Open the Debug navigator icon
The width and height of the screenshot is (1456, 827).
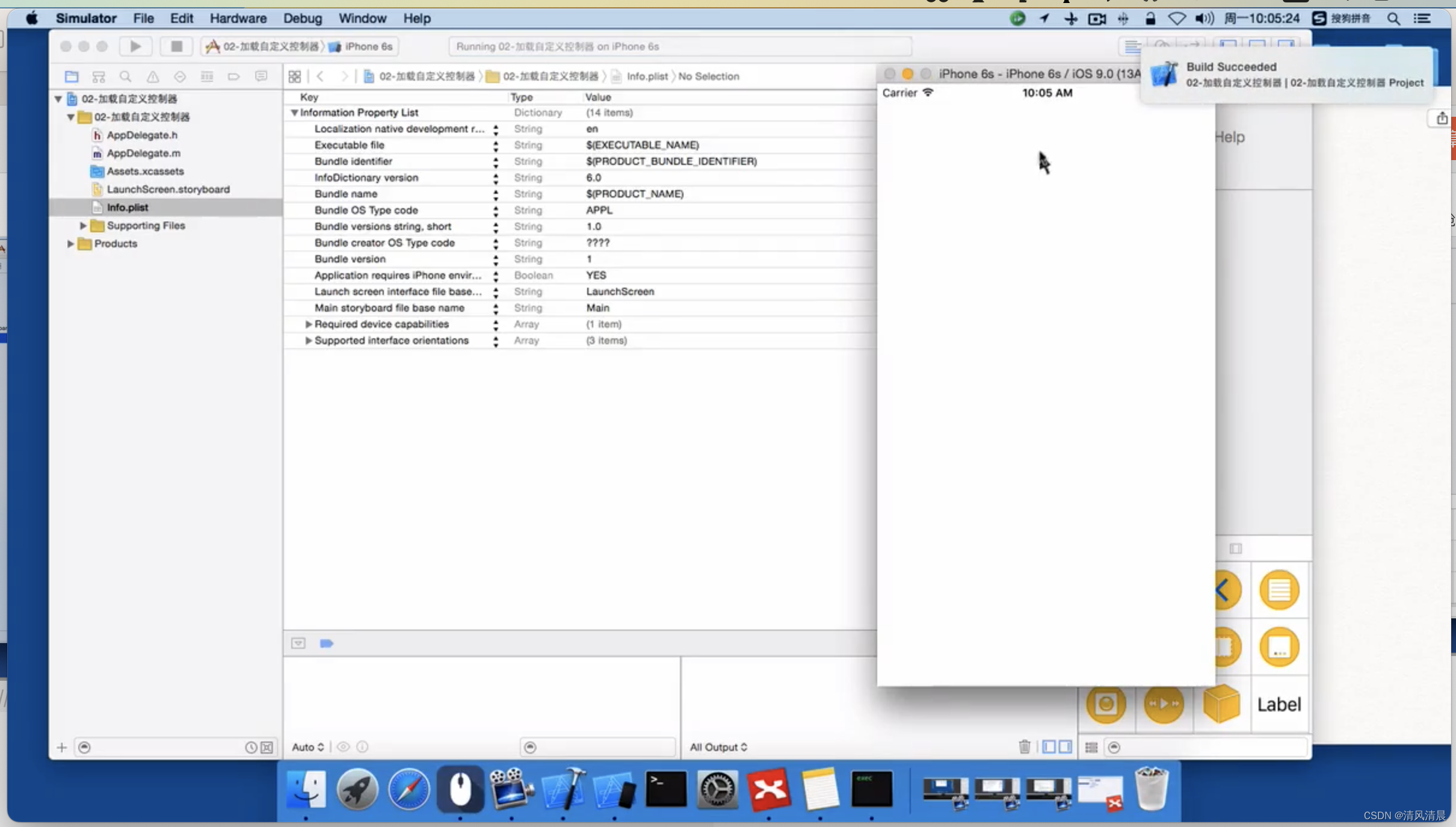[206, 76]
